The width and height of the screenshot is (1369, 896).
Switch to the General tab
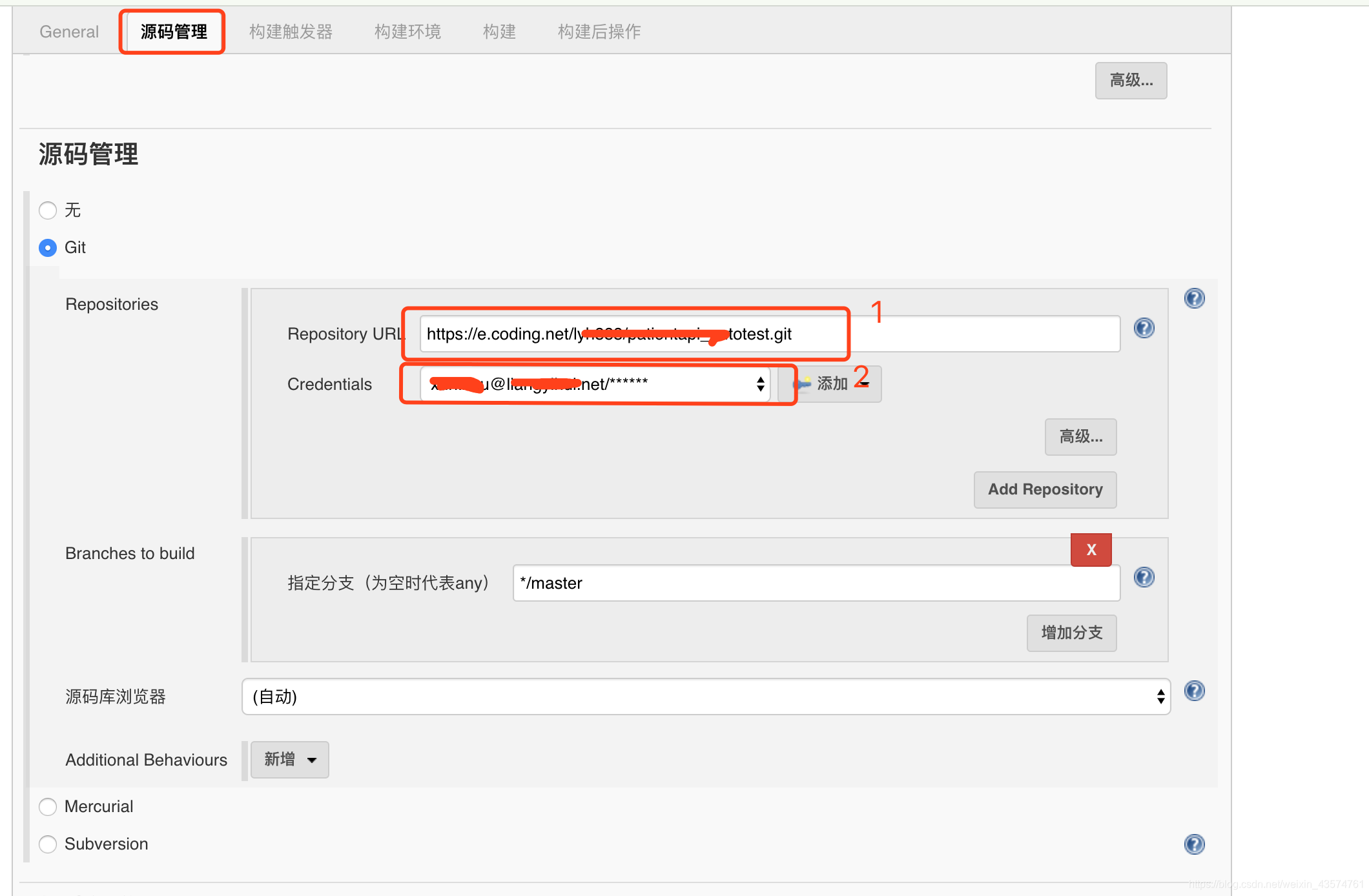tap(69, 32)
